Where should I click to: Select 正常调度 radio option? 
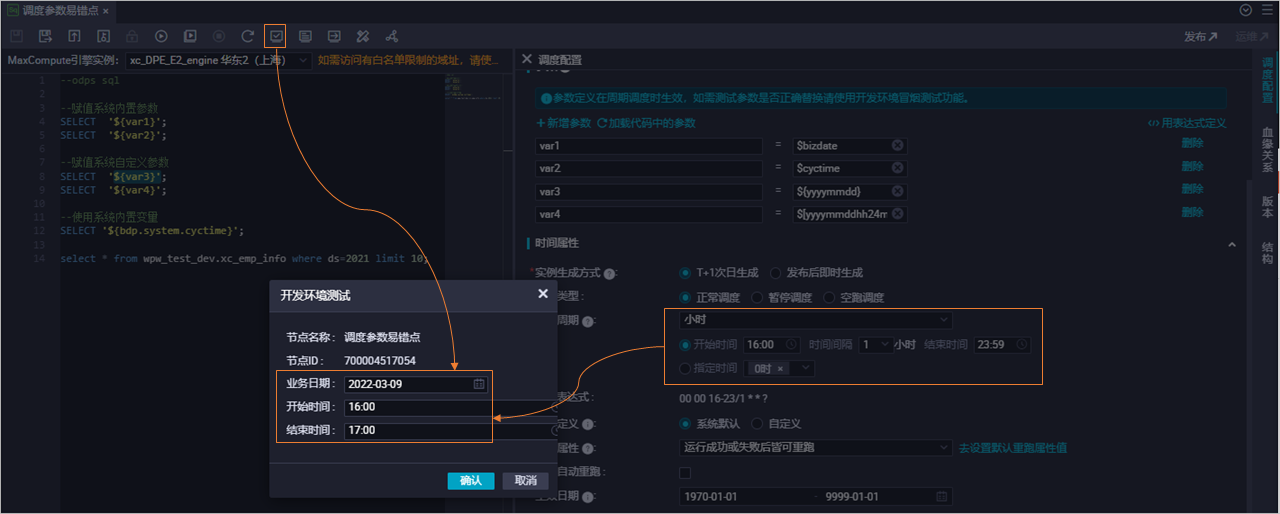click(x=685, y=297)
